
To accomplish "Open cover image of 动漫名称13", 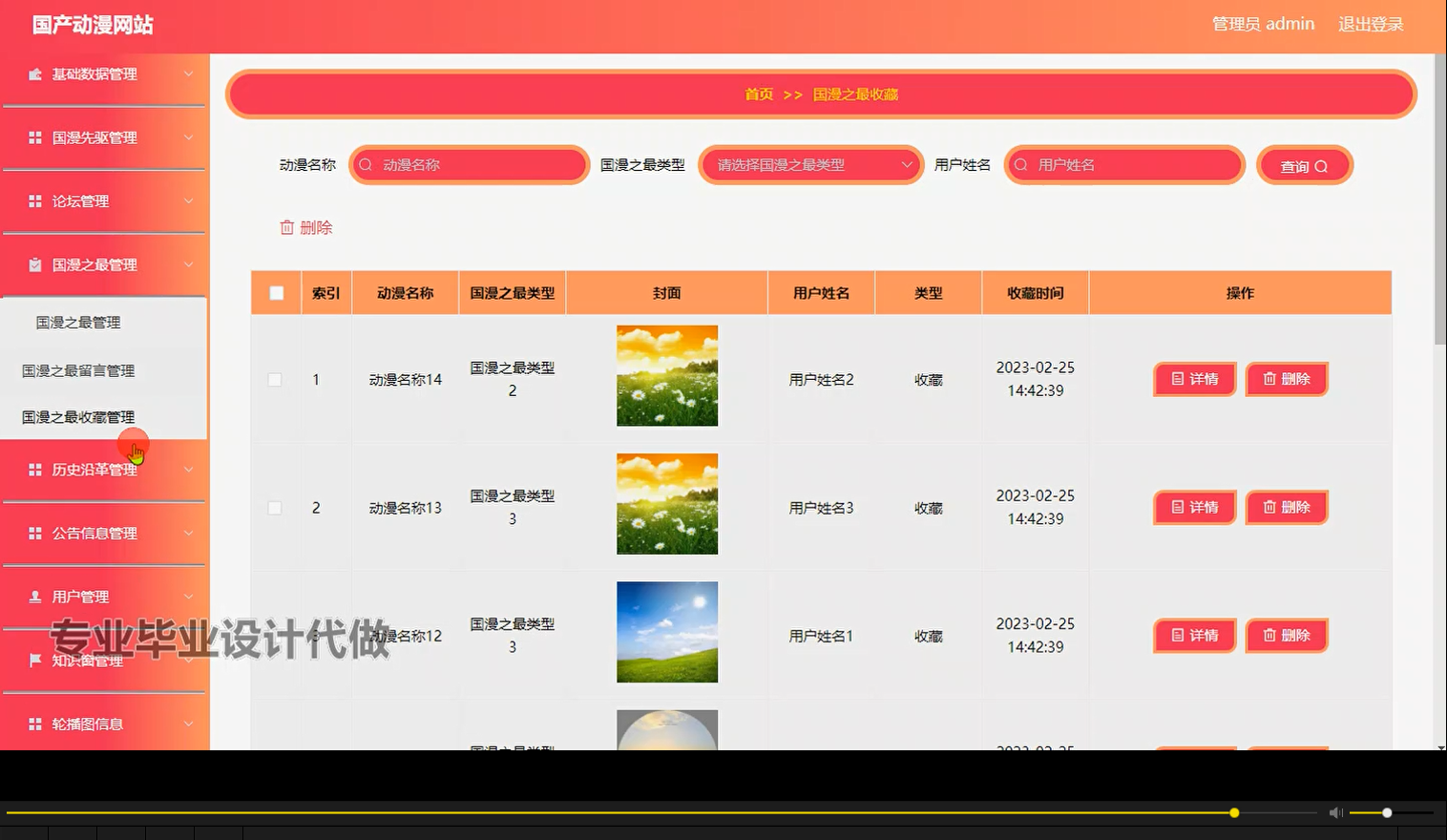I will [x=667, y=504].
